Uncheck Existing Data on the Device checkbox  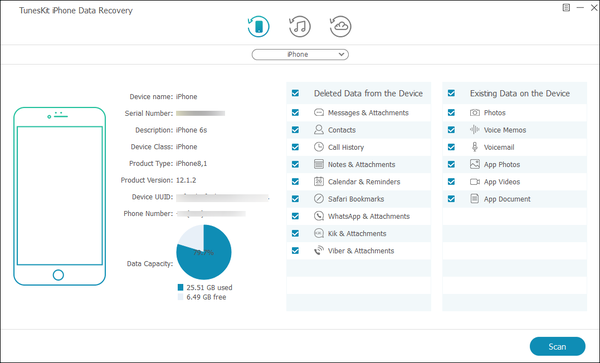(x=452, y=93)
